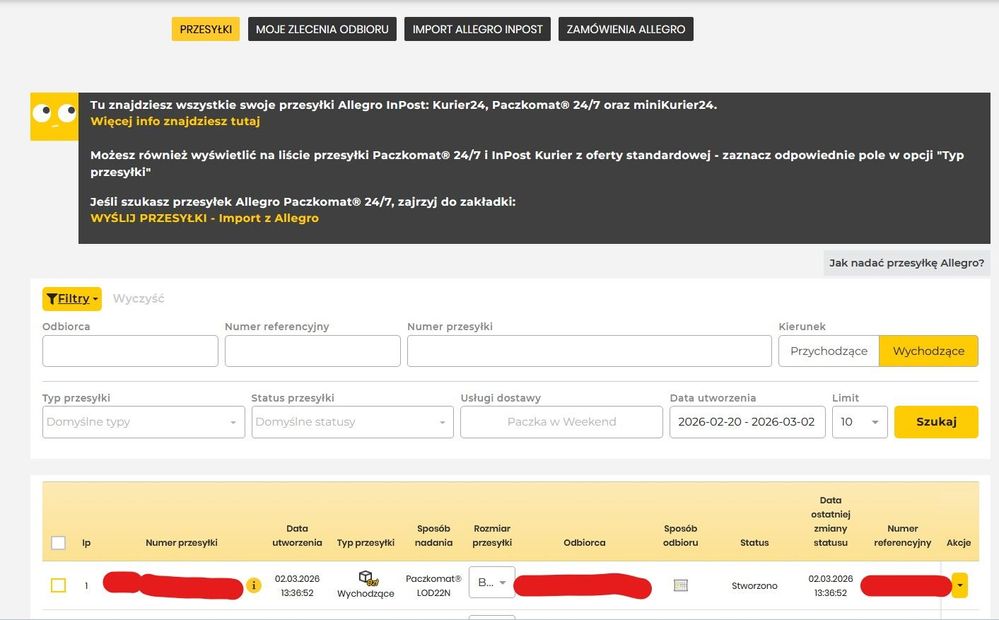Click the parcel box icon under Typ przesyłki
The width and height of the screenshot is (999, 620).
click(366, 577)
